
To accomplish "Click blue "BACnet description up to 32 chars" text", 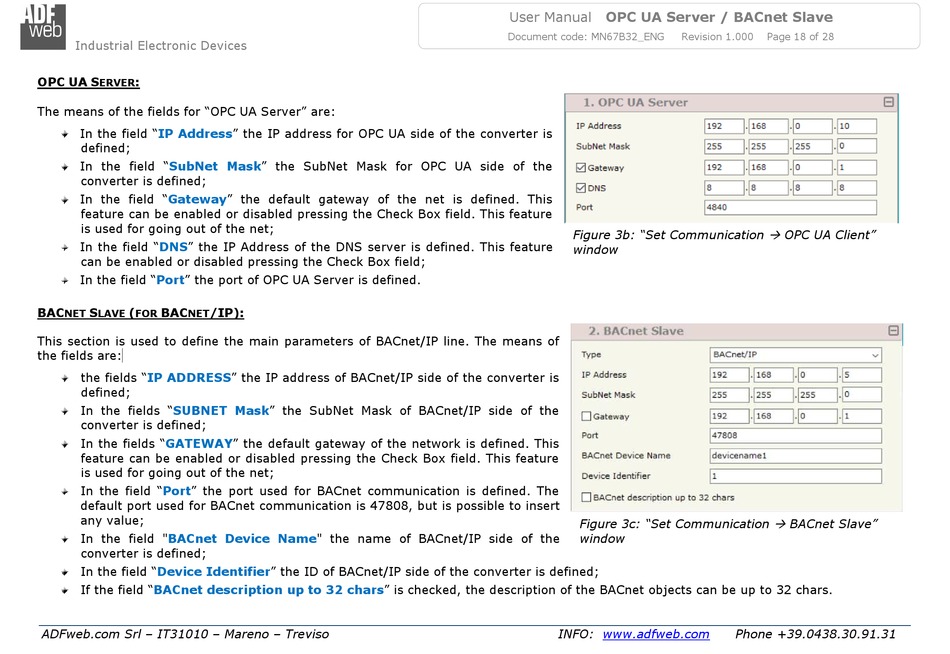I will [268, 590].
